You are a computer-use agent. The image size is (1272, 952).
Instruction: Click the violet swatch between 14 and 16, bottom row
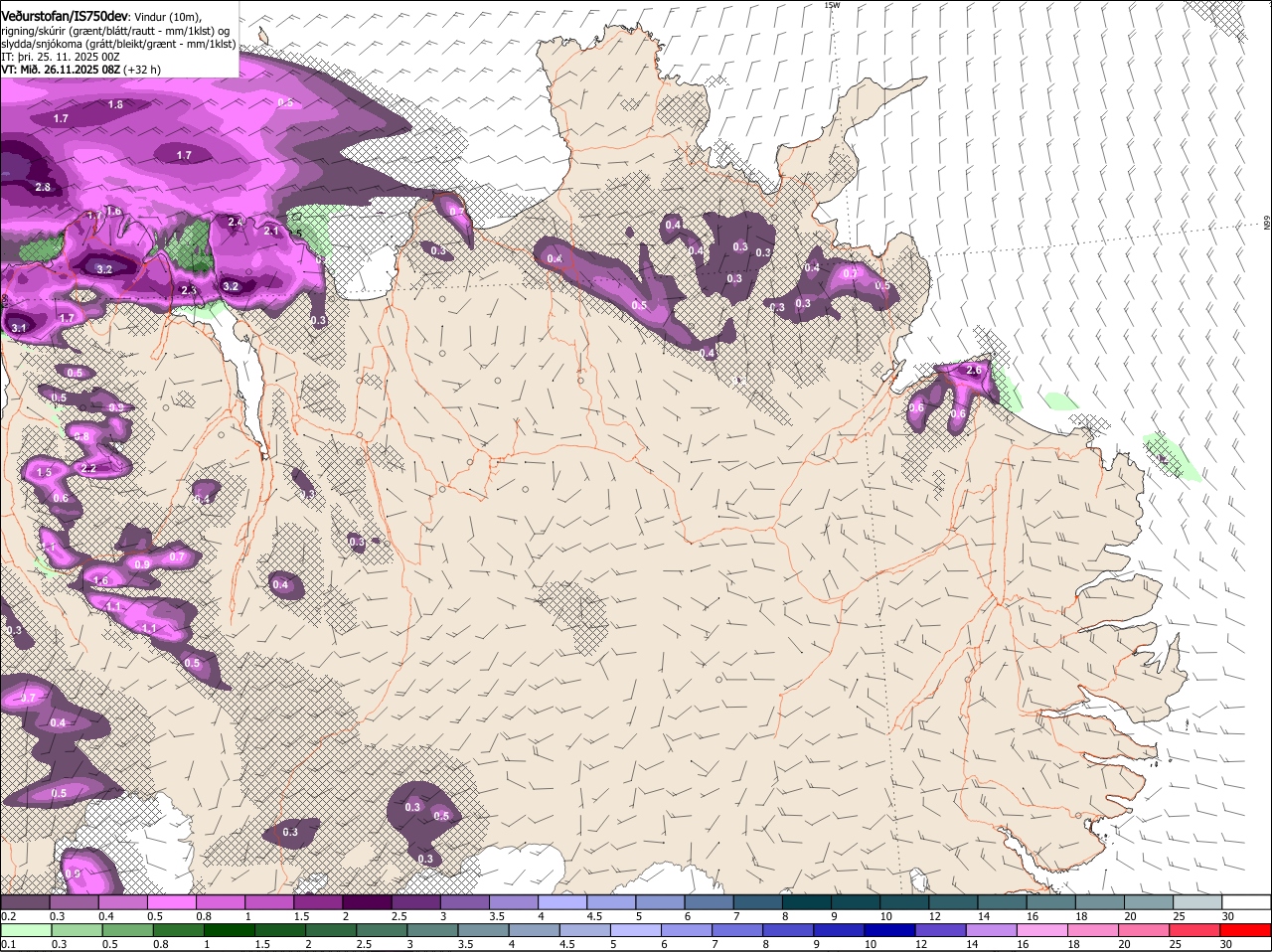[994, 930]
